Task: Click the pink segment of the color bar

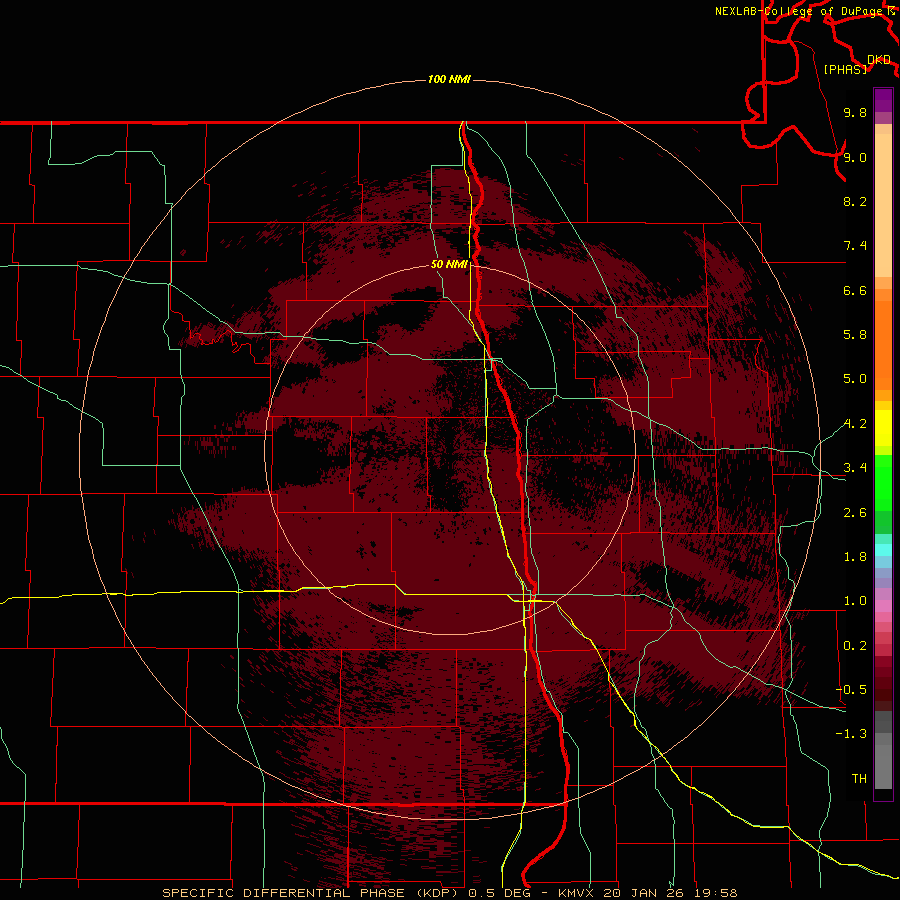Action: click(883, 606)
